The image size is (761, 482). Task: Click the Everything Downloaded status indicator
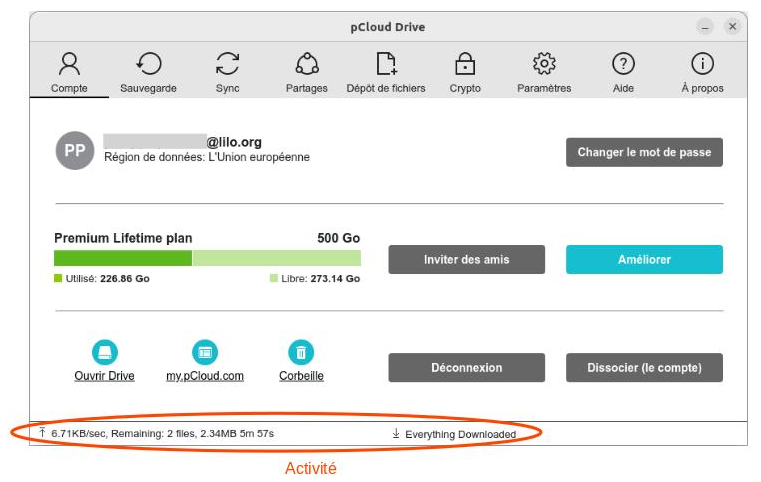click(x=454, y=434)
